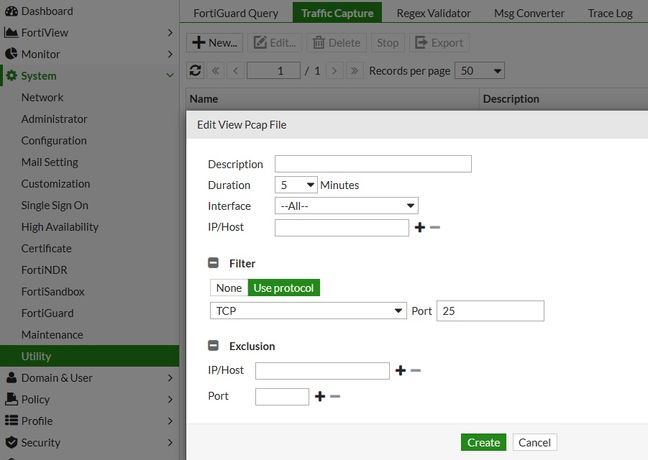Click the Stop button
The height and width of the screenshot is (460, 648).
[x=387, y=43]
